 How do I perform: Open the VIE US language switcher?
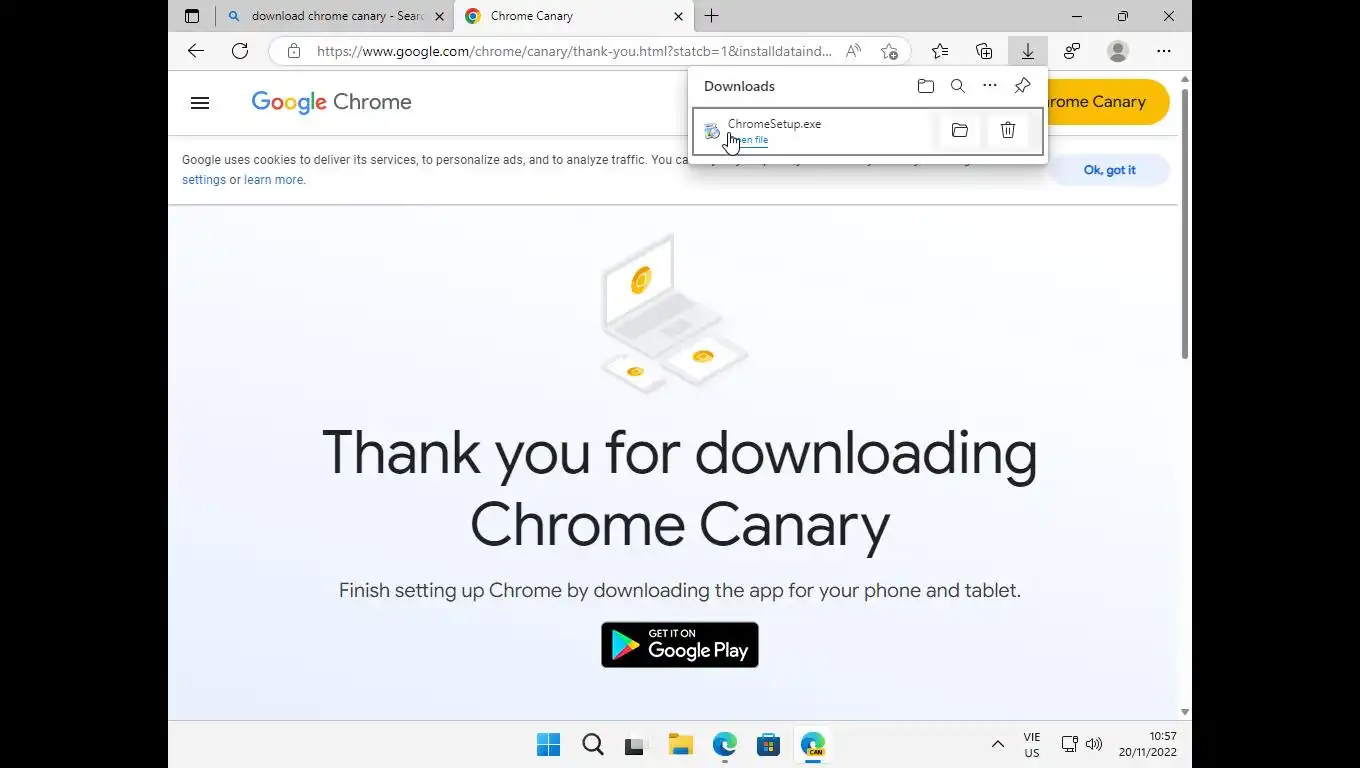[x=1032, y=745]
